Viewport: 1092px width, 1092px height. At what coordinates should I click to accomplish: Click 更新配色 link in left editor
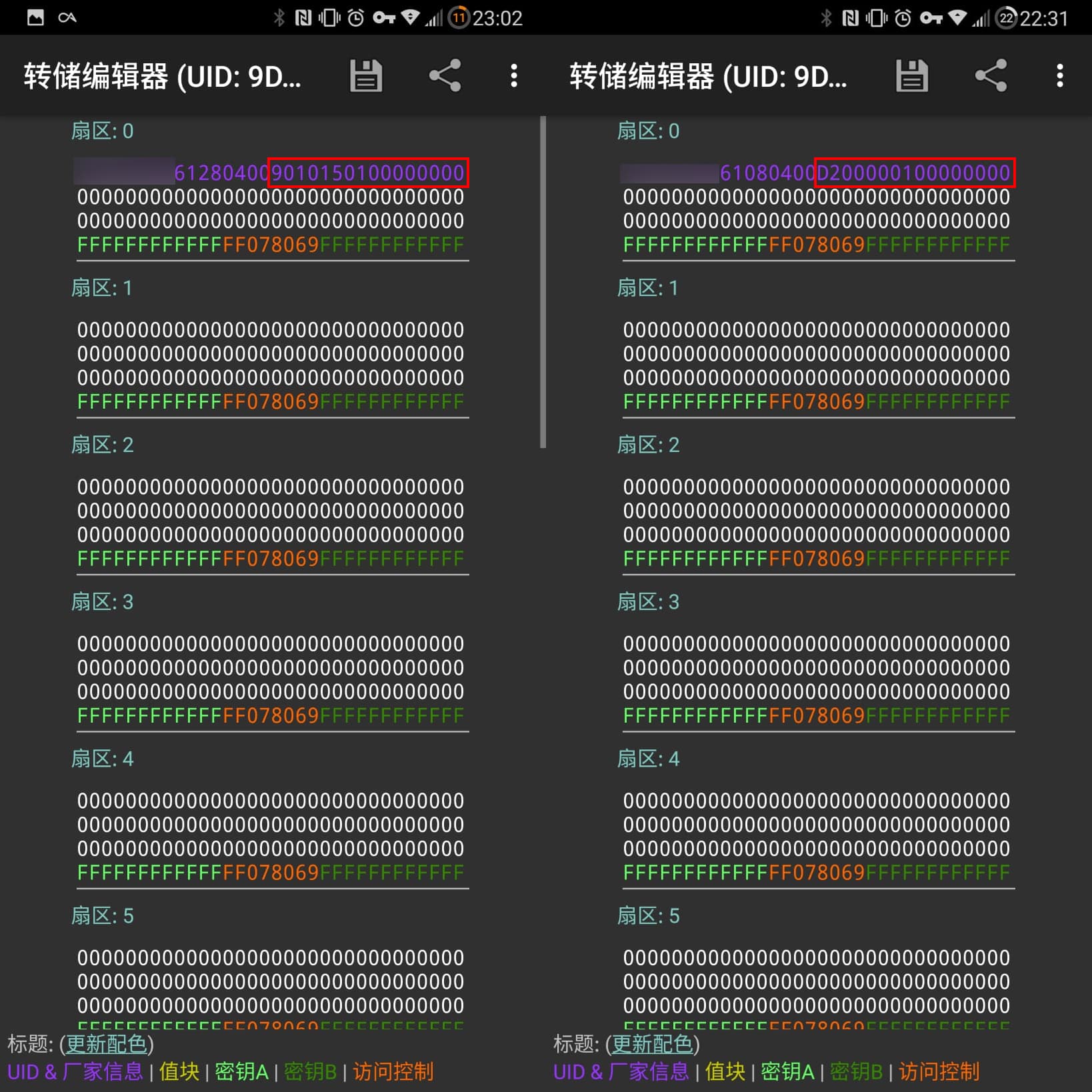pos(107,1045)
